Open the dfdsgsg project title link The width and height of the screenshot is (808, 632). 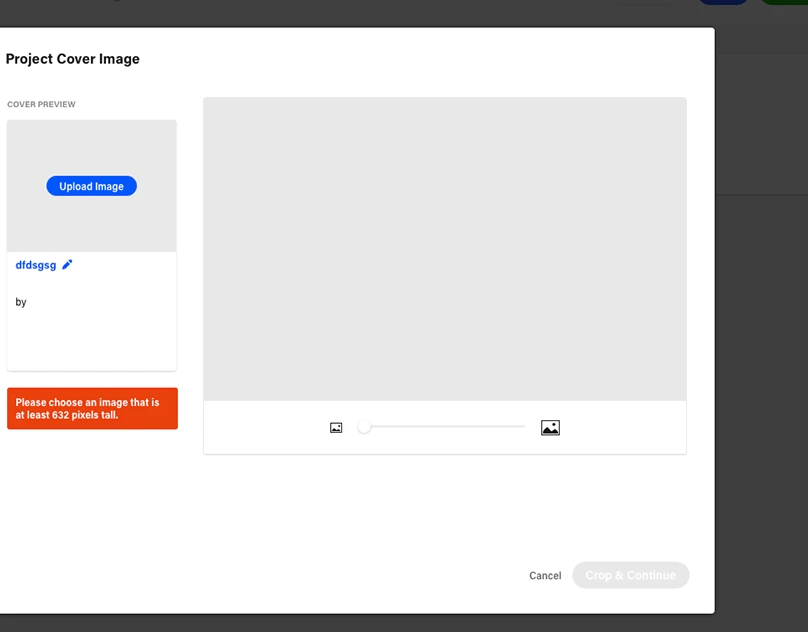(36, 265)
